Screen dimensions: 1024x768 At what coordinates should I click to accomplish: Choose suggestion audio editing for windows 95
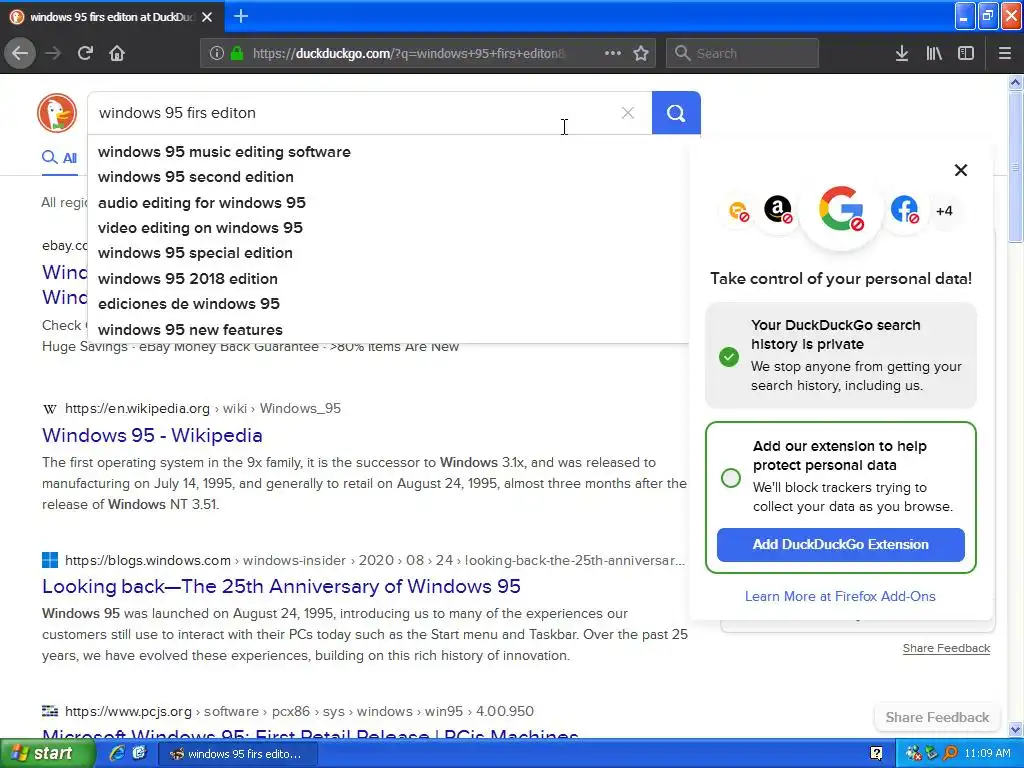tap(388, 202)
